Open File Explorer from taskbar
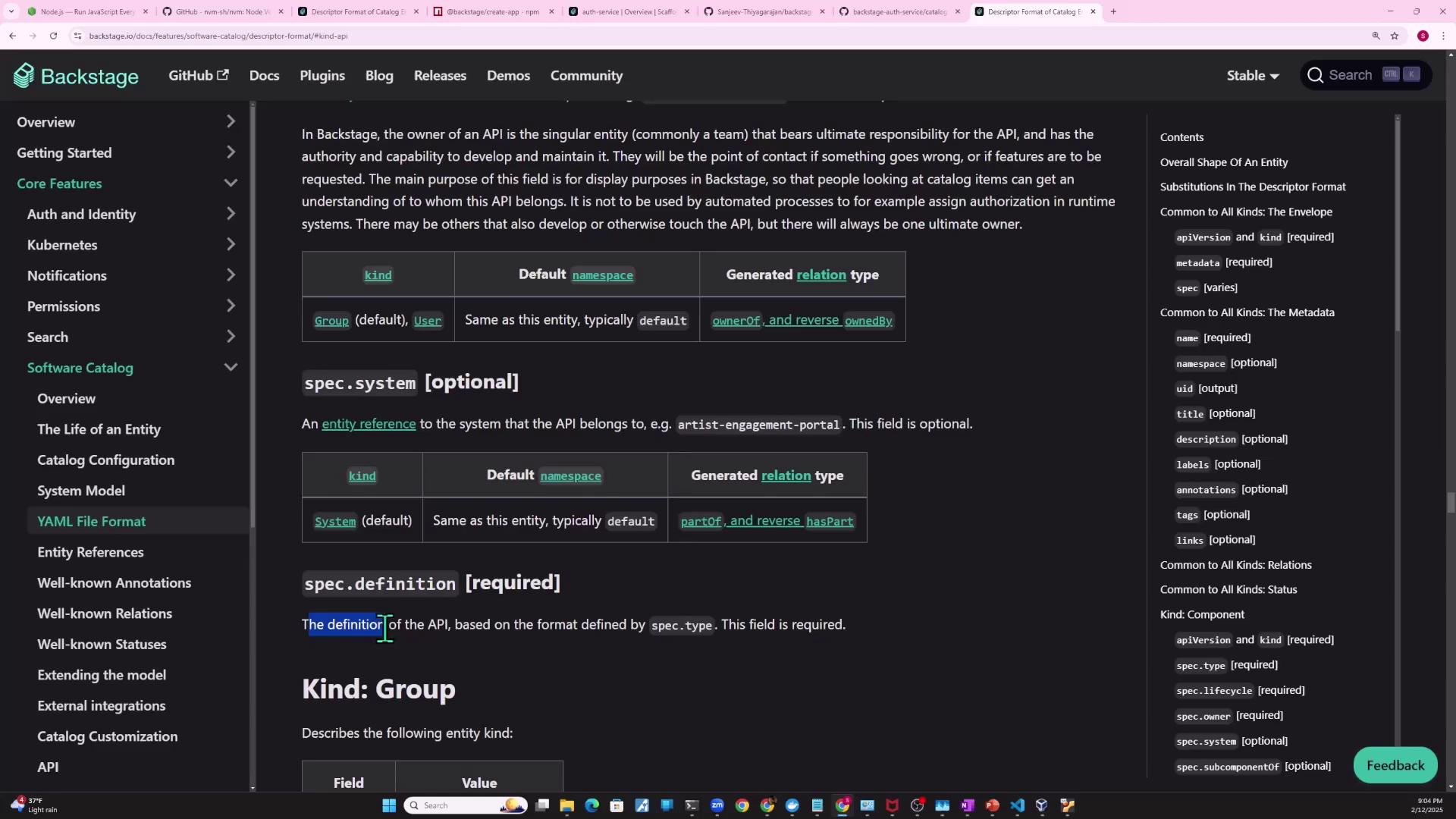Screen dimensions: 1456x819 coord(566,805)
